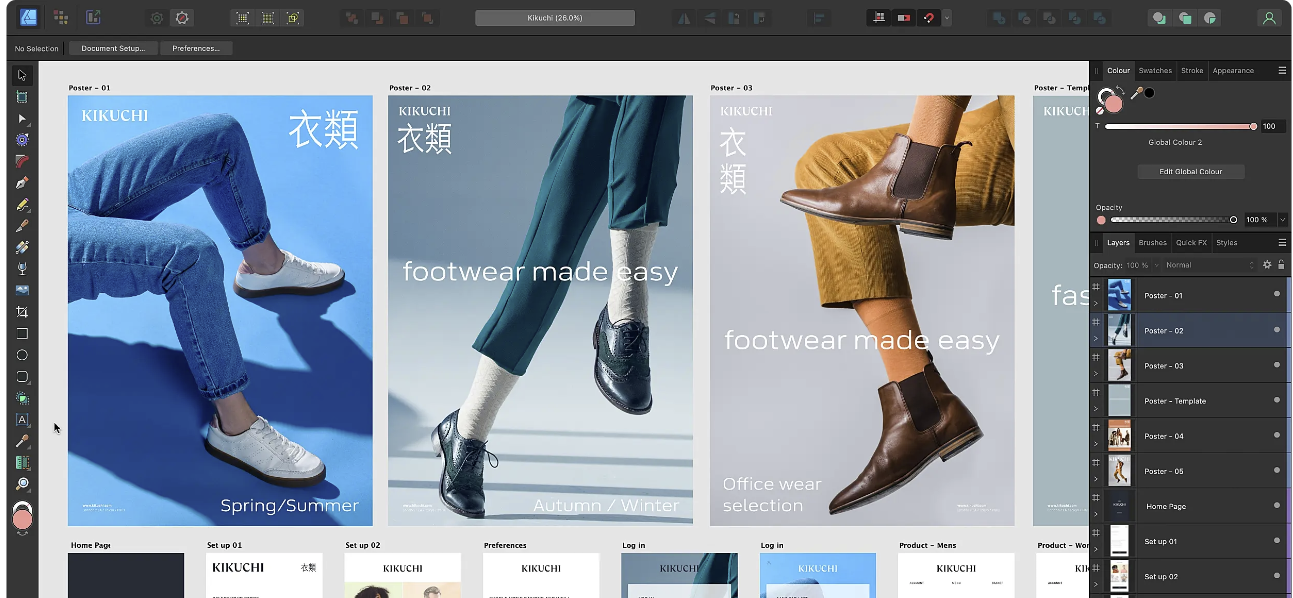Viewport: 1293px width, 598px height.
Task: Toggle the snapping magnet icon
Action: pos(928,18)
